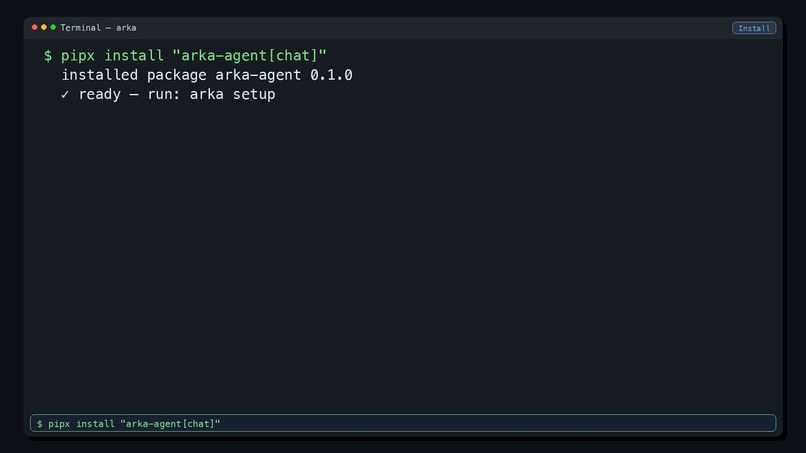806x453 pixels.
Task: Minimize the terminal with the yellow dot
Action: 44,27
